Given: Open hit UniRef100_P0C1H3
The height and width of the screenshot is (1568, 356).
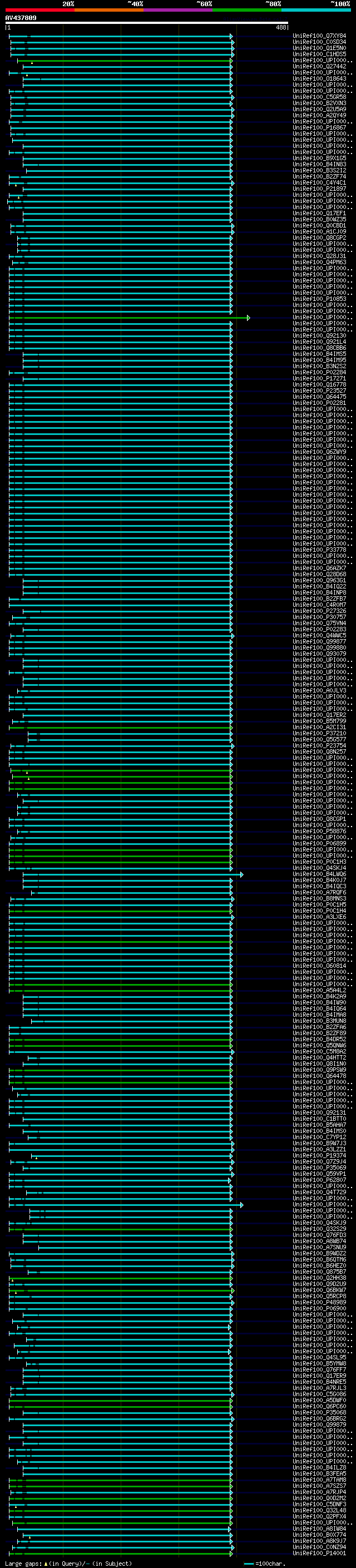Looking at the screenshot, I should coord(319,862).
